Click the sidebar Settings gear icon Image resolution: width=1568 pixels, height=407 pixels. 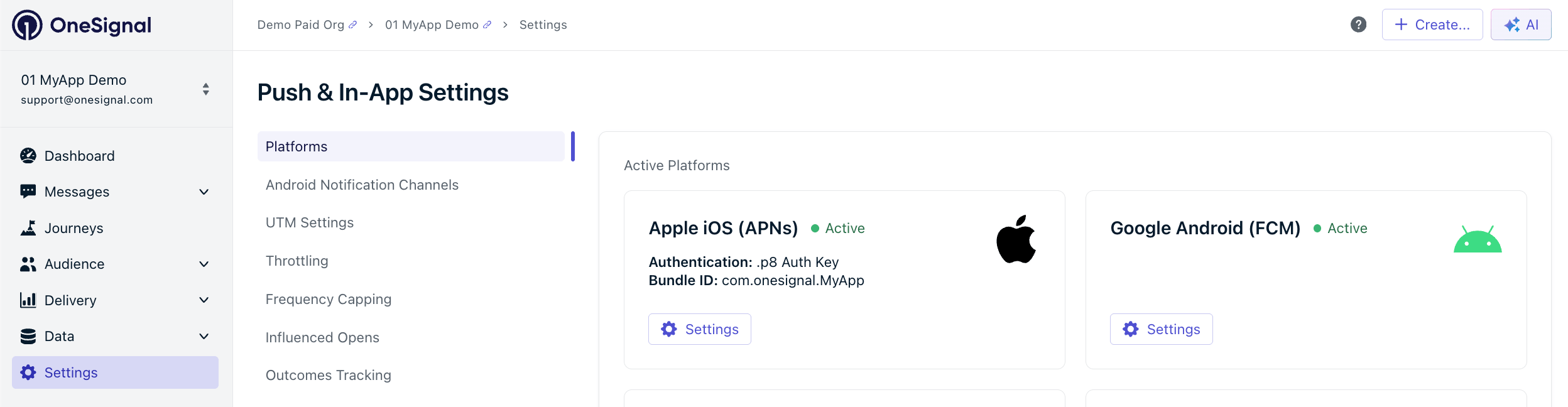(x=28, y=372)
